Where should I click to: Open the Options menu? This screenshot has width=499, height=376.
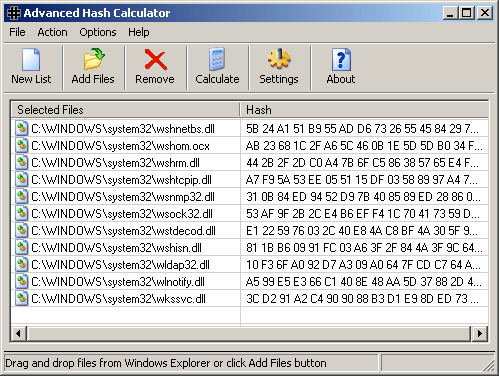click(x=98, y=32)
